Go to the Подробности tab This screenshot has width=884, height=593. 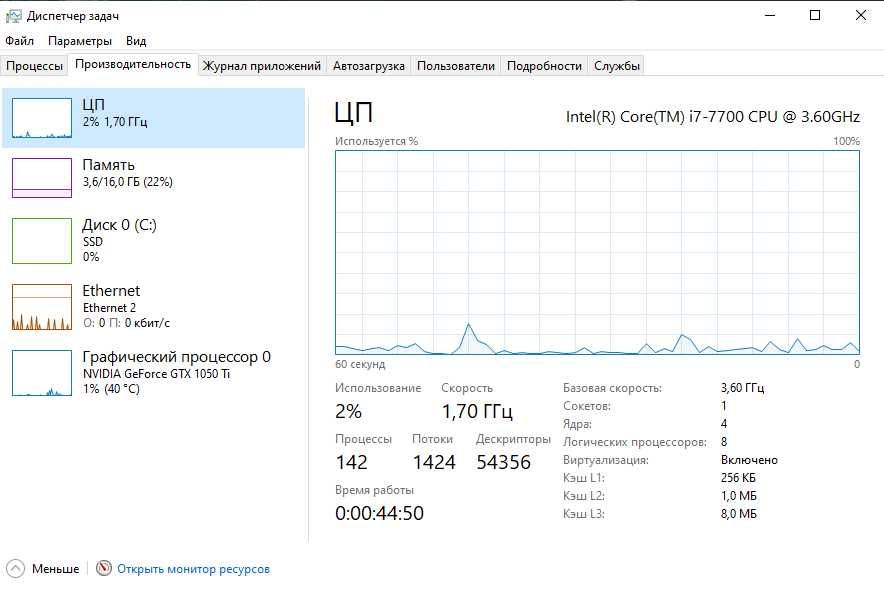(544, 65)
